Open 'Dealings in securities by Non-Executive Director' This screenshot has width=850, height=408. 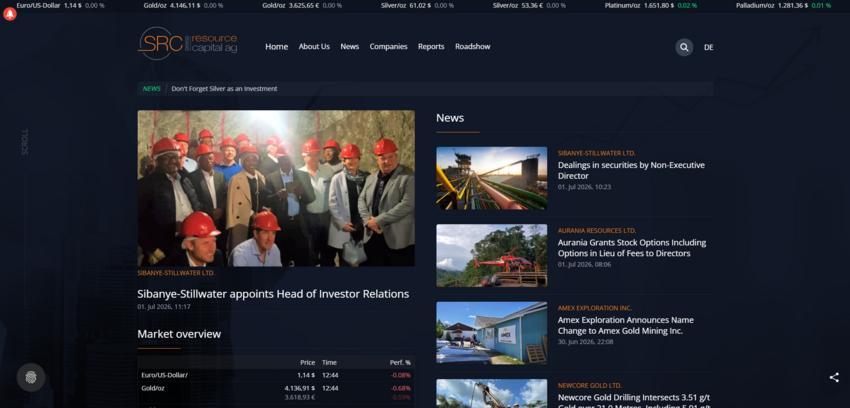631,170
